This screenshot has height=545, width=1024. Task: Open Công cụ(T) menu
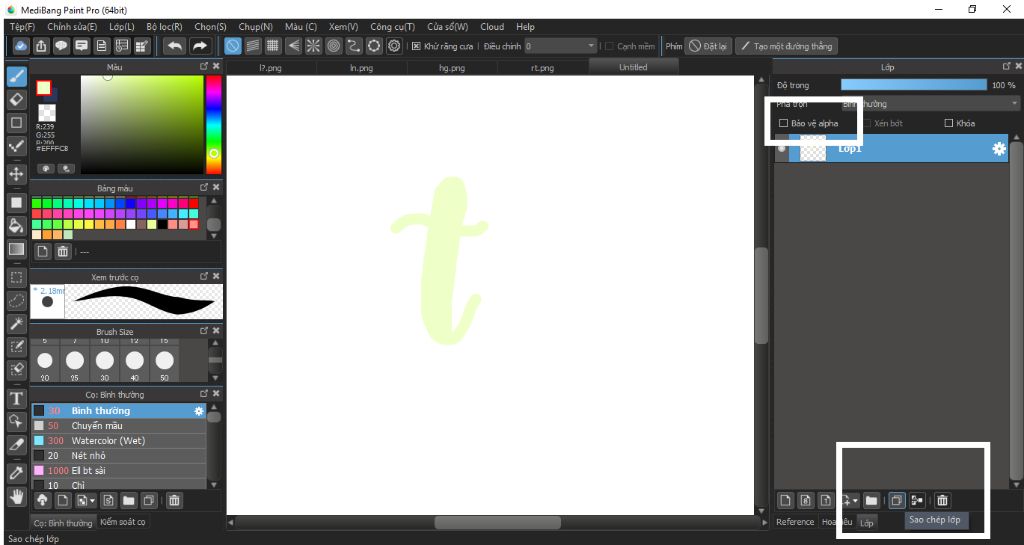(392, 27)
